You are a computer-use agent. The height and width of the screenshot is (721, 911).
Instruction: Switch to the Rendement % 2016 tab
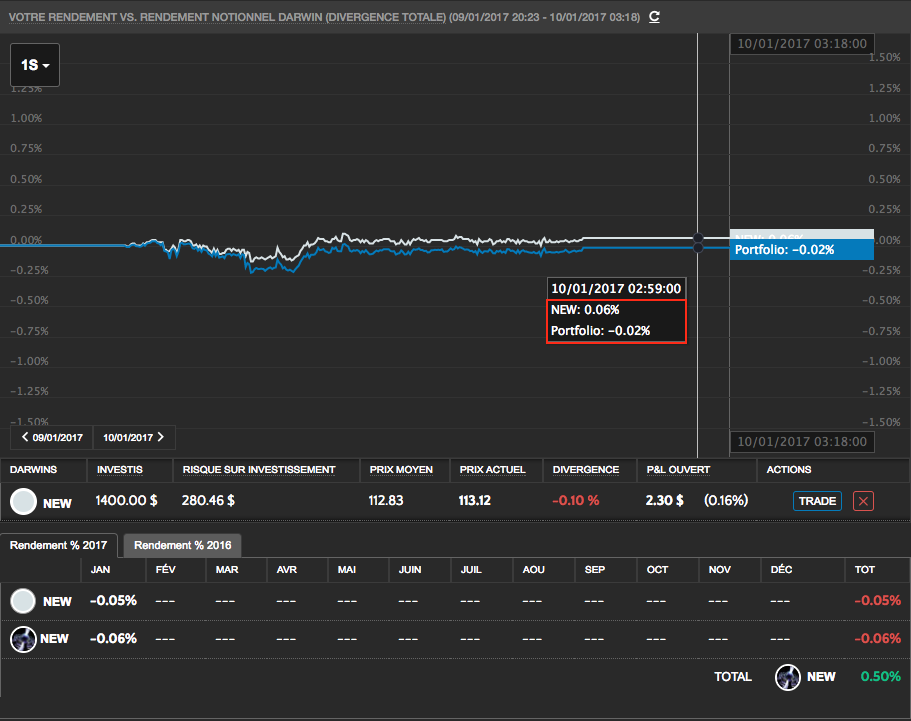pyautogui.click(x=182, y=545)
